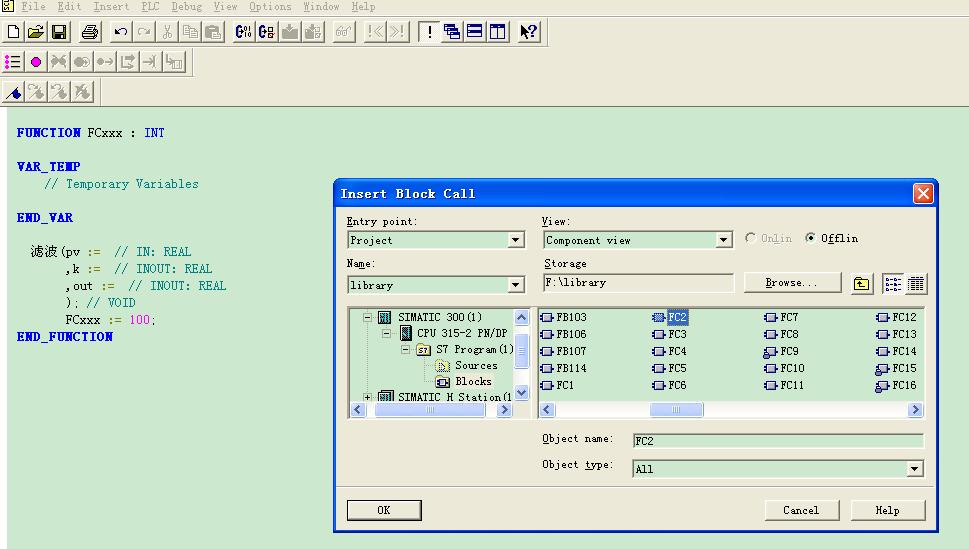Click the Save floppy disk icon
969x549 pixels.
click(x=59, y=32)
